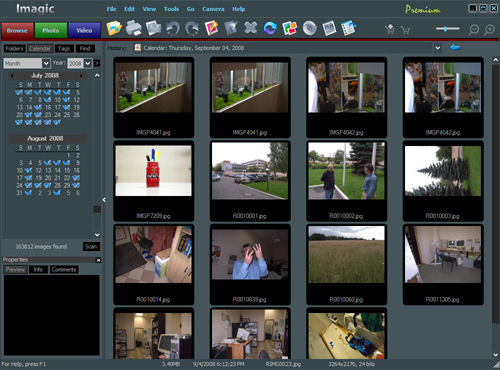Select thumbnail IMGP7209.jpg red pencil cup
This screenshot has height=370, width=500.
[x=153, y=181]
